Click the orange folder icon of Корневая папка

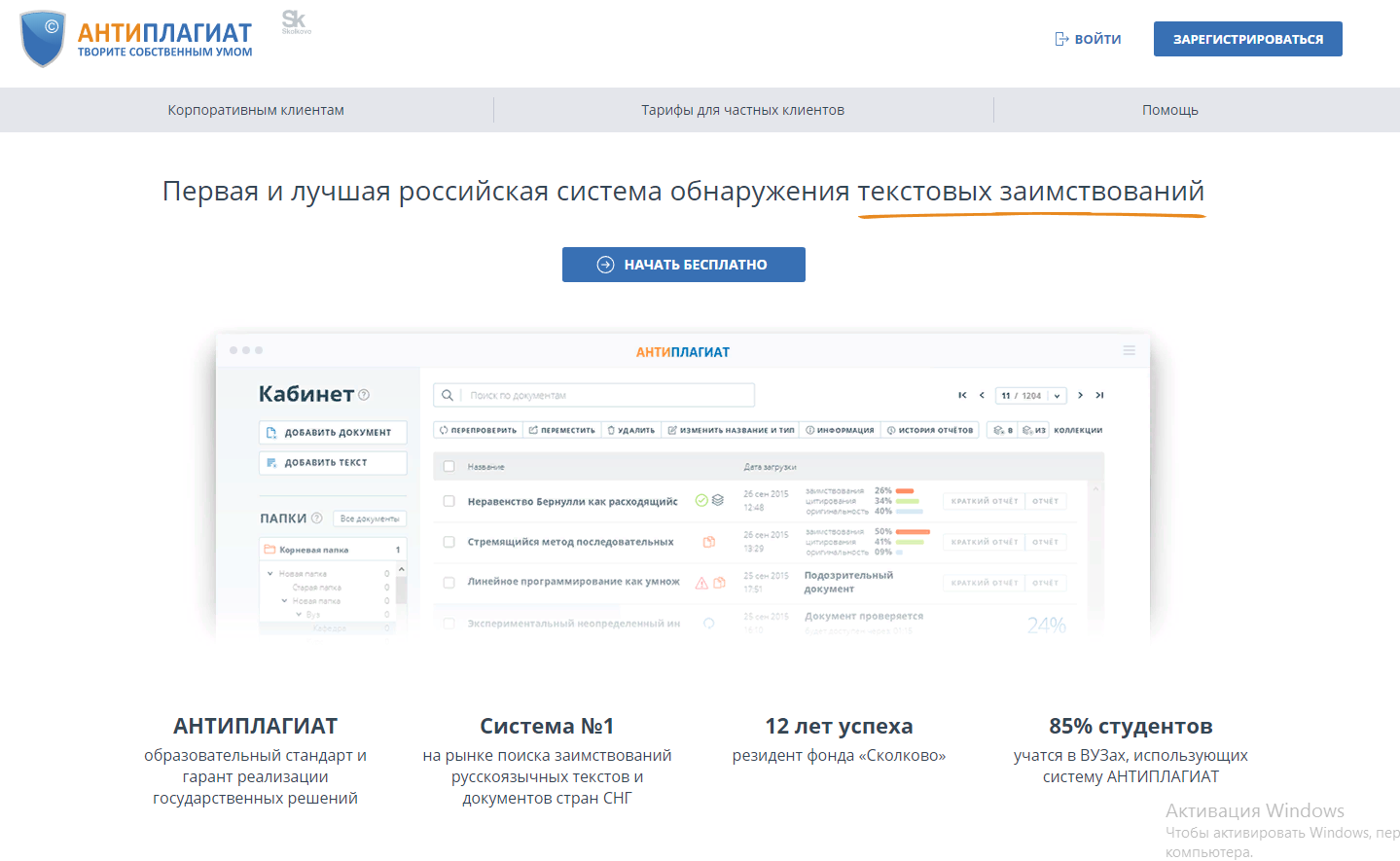(x=269, y=550)
